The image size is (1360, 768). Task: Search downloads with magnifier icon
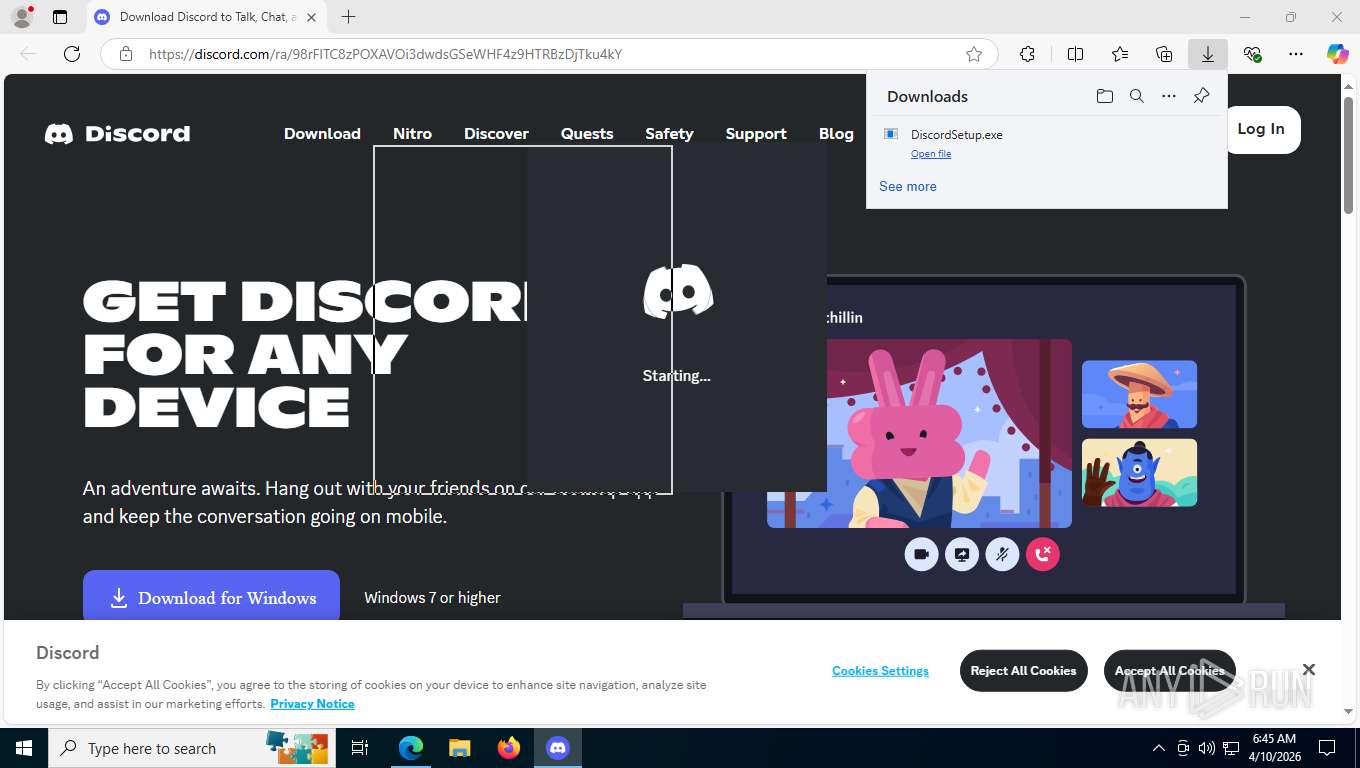(x=1137, y=96)
